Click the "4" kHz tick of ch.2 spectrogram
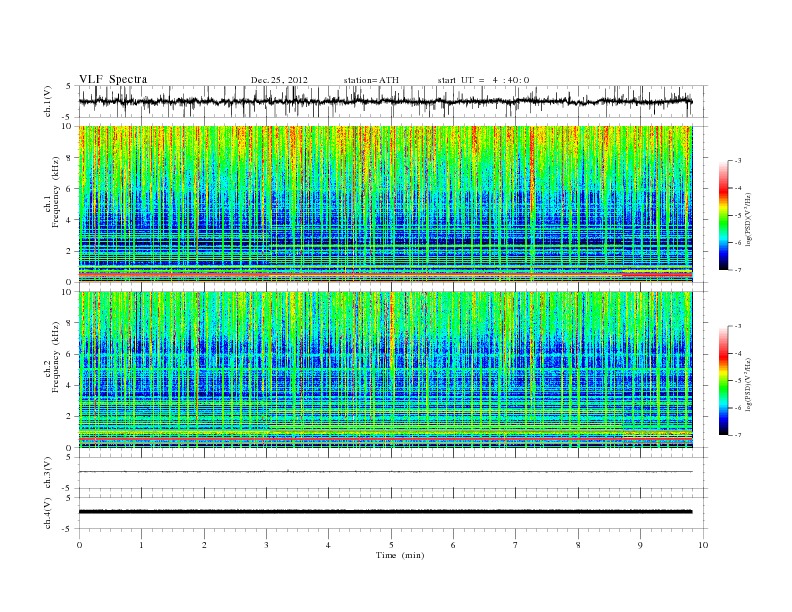 [70, 385]
